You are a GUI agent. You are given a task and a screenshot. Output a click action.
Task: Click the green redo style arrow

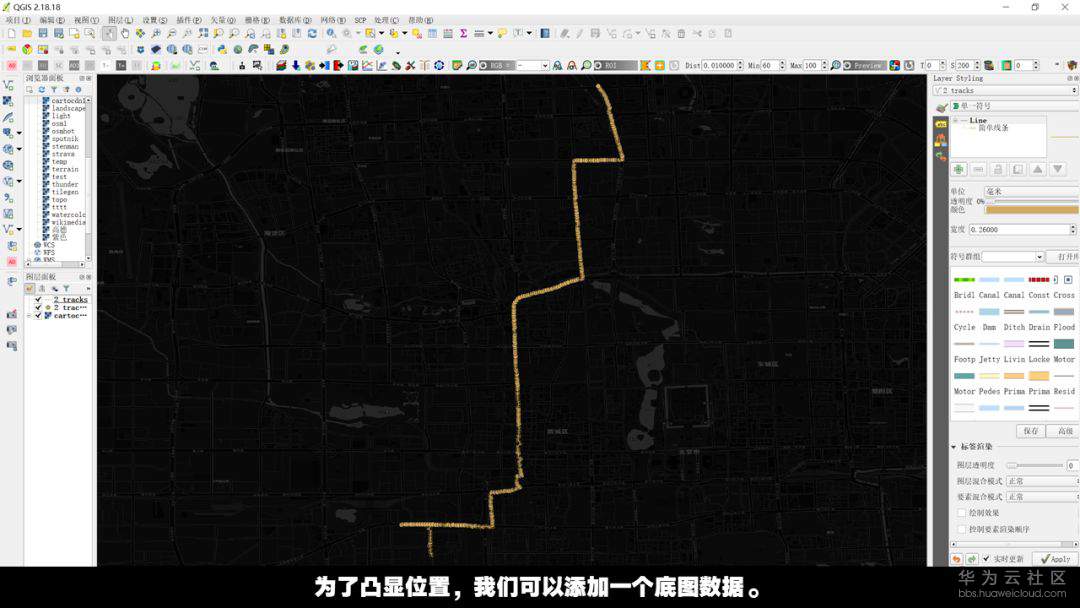coord(971,559)
